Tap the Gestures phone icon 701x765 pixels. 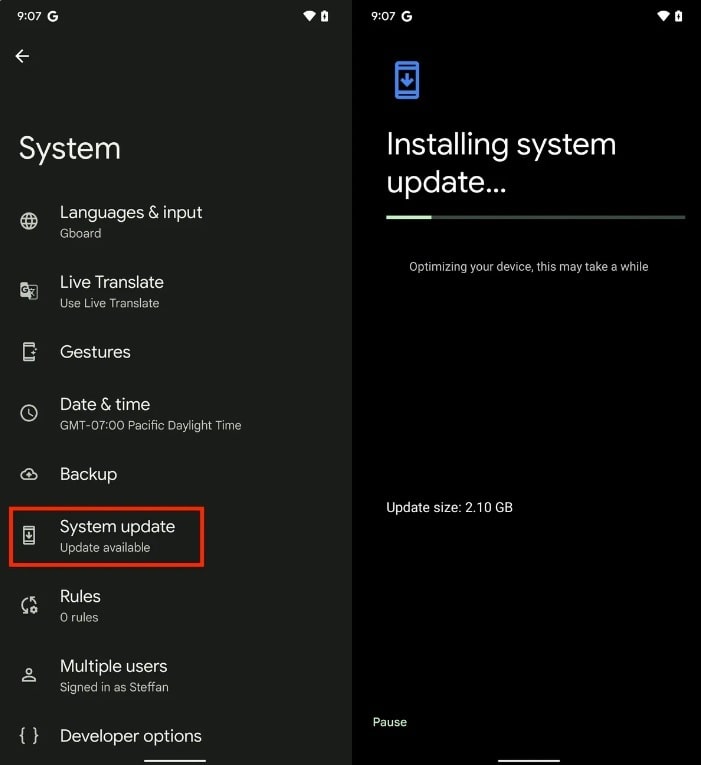pos(29,352)
